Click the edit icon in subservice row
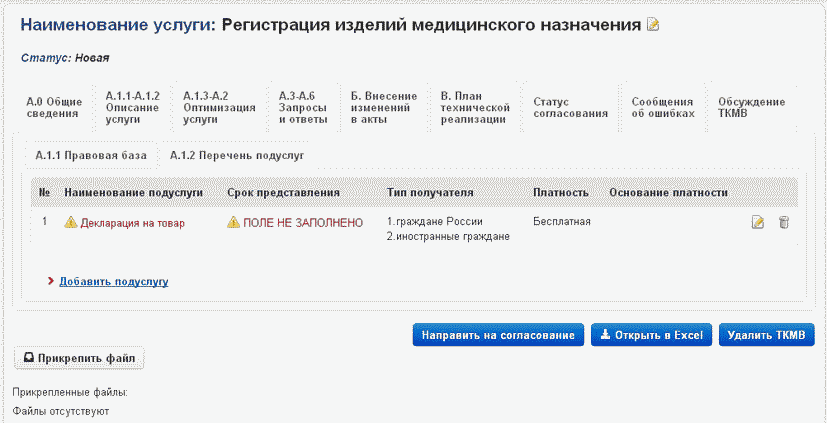Screen dimensions: 827x423 (758, 222)
